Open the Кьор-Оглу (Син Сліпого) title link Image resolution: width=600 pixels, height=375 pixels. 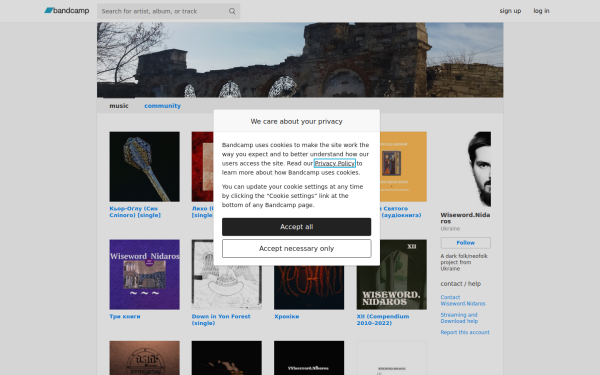click(x=135, y=212)
